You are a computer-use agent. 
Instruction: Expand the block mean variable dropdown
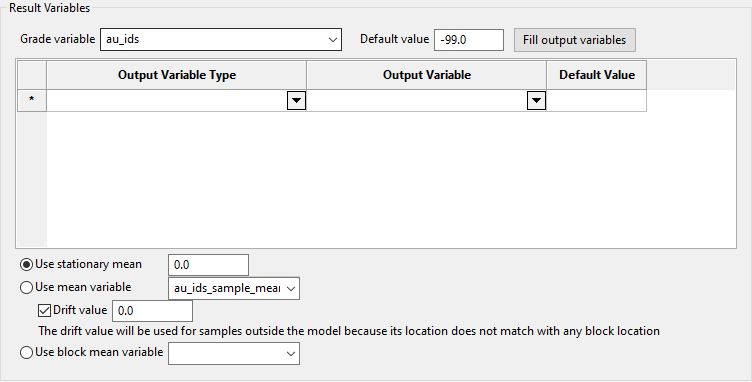click(x=234, y=353)
